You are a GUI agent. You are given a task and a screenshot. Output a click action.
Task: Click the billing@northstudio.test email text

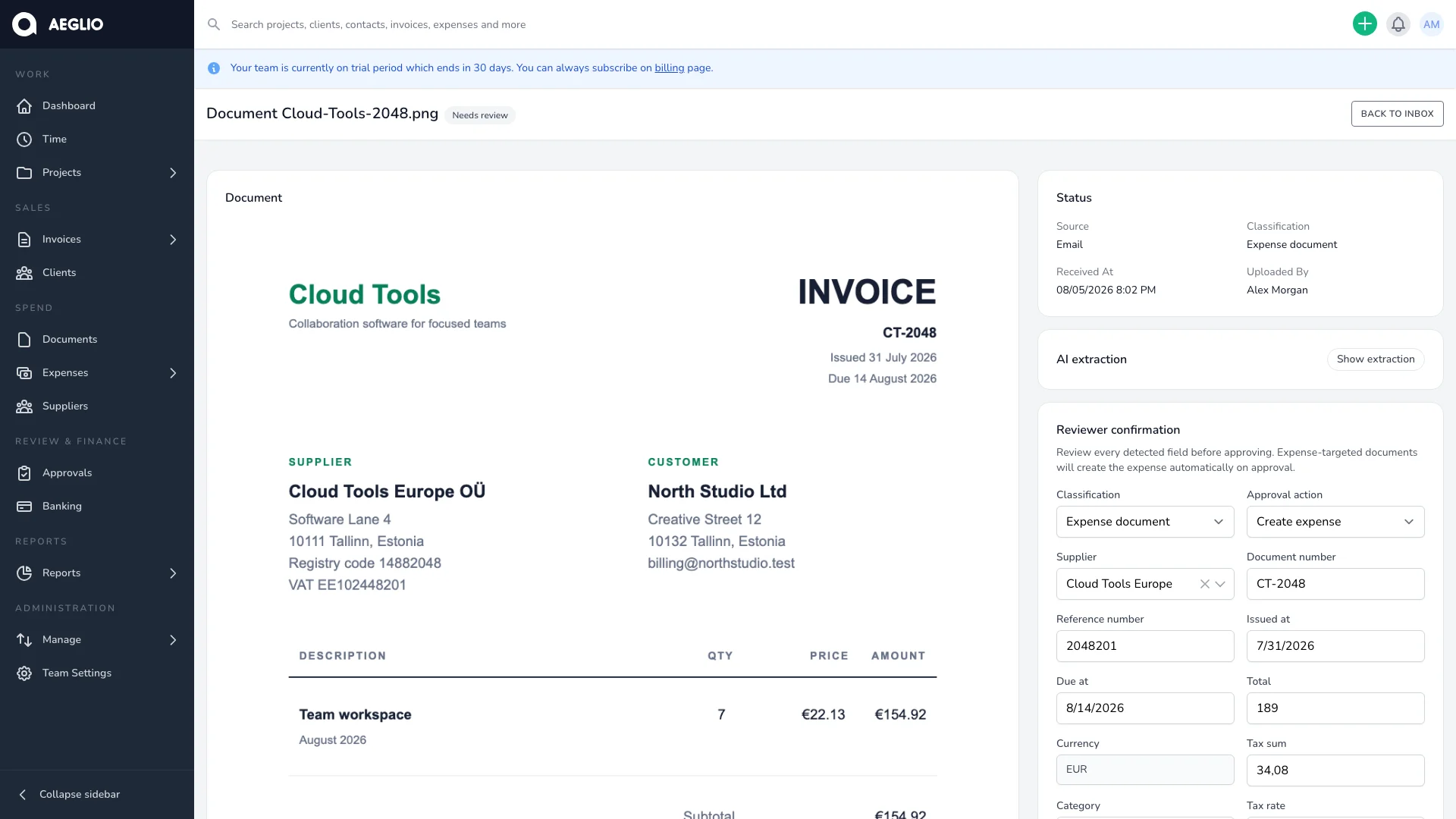coord(721,563)
